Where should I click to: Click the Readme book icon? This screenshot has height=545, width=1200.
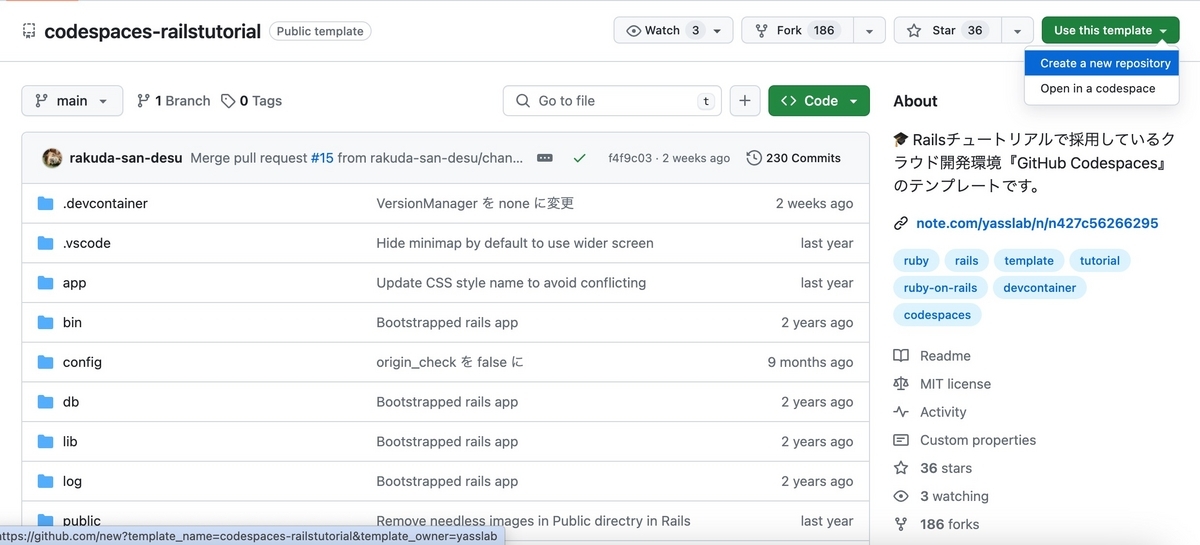(901, 356)
